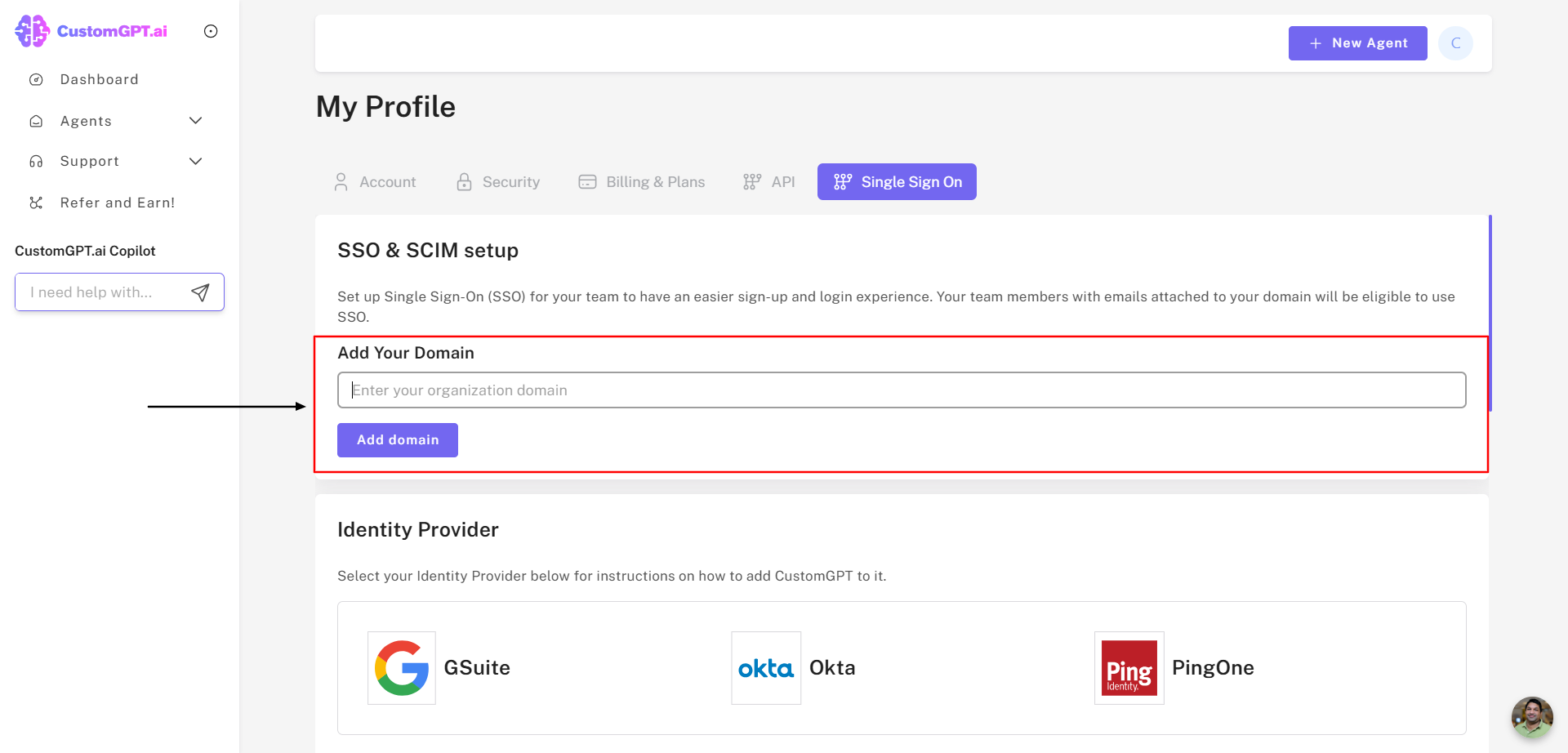Send Copilot message with paper plane icon
The width and height of the screenshot is (1568, 753).
coord(200,292)
